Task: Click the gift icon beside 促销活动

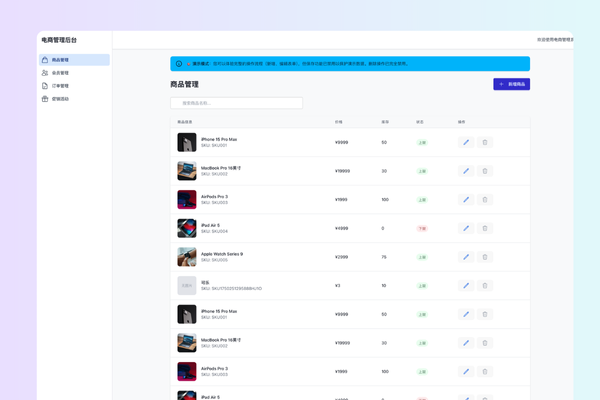Action: click(45, 99)
